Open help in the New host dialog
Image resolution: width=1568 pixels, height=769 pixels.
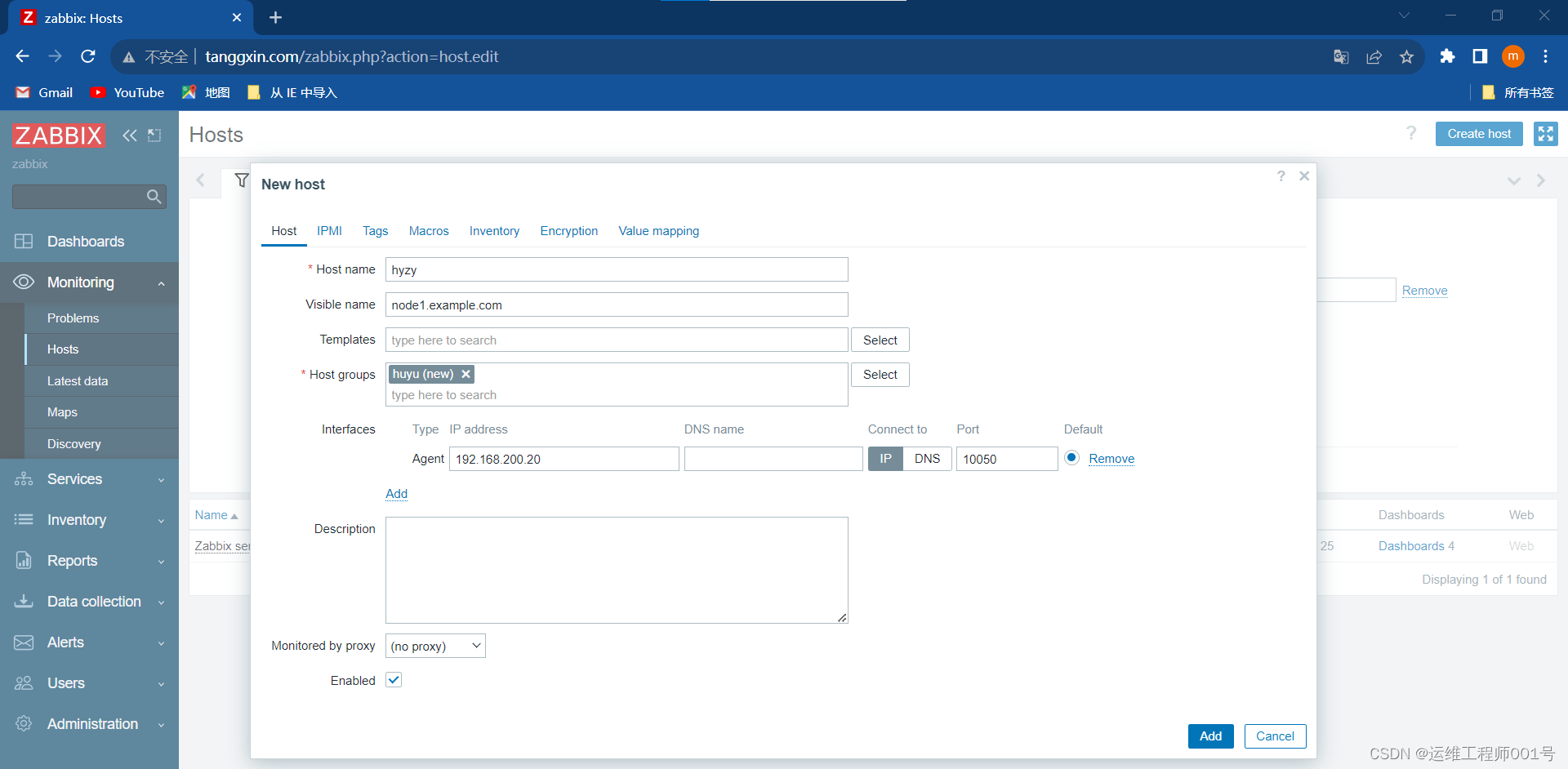point(1281,176)
